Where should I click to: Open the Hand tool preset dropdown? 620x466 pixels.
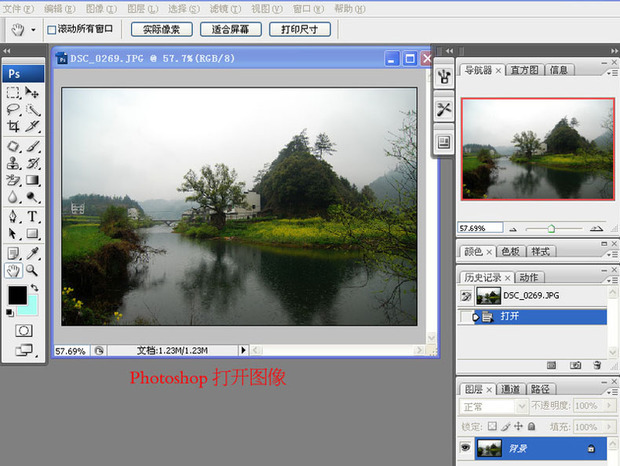33,30
